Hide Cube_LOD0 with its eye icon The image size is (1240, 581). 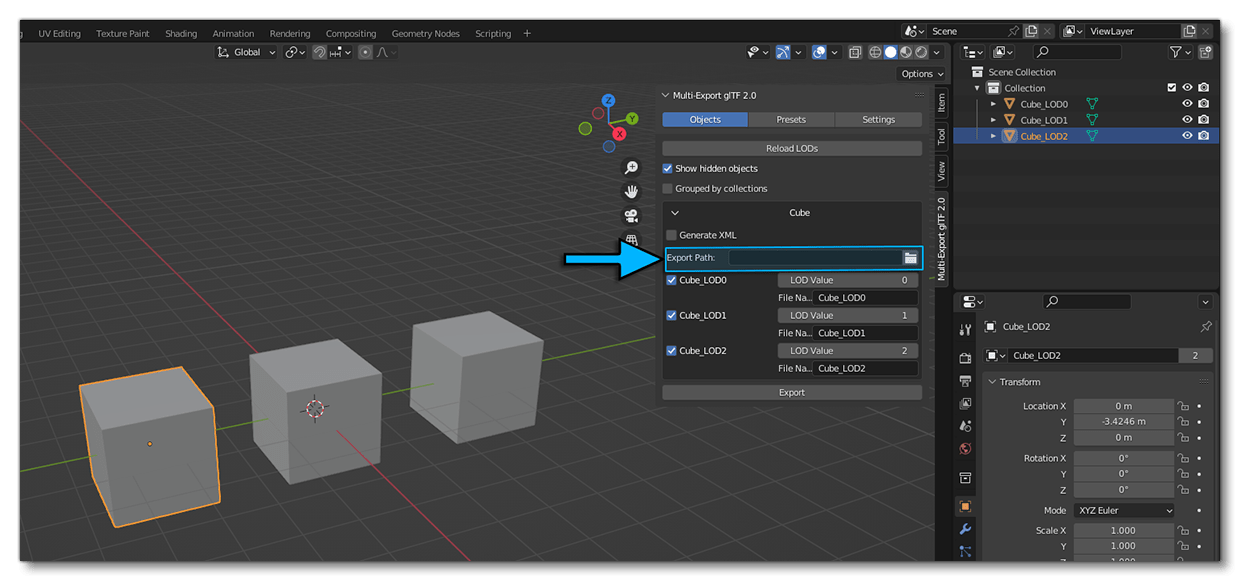coord(1187,104)
